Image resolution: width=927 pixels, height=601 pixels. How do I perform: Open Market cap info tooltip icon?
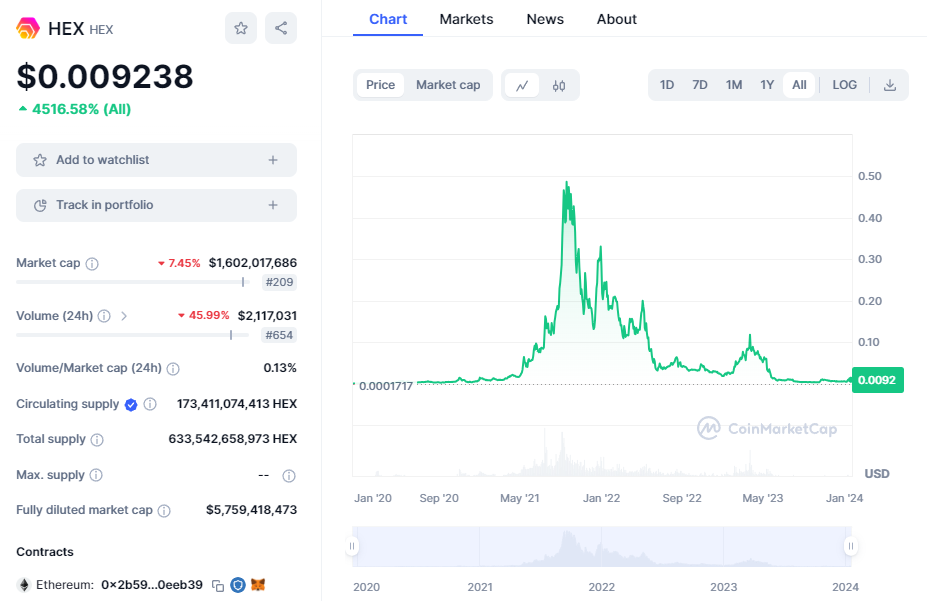[x=92, y=264]
